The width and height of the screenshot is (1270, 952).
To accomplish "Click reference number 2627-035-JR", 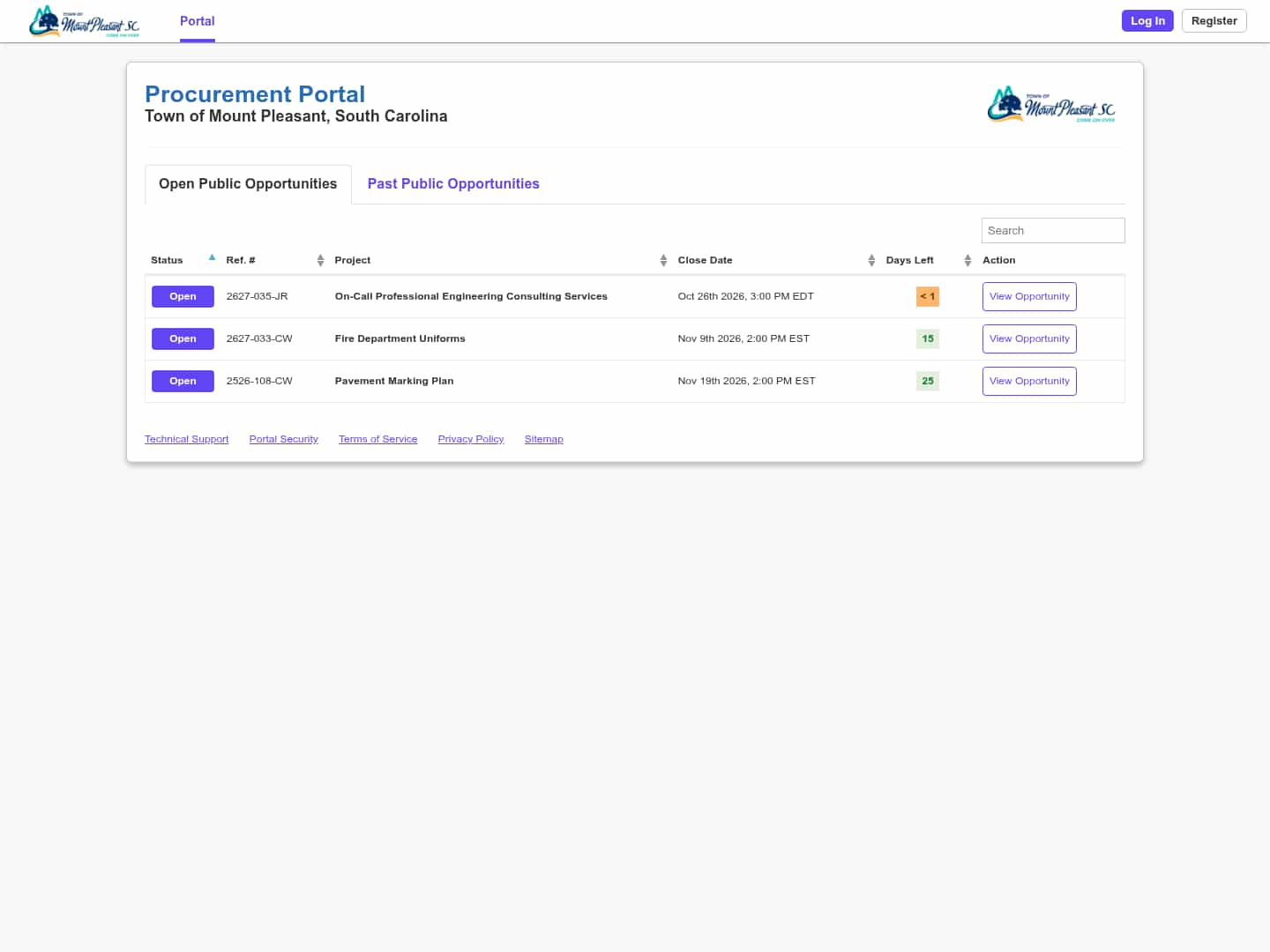I will [258, 297].
